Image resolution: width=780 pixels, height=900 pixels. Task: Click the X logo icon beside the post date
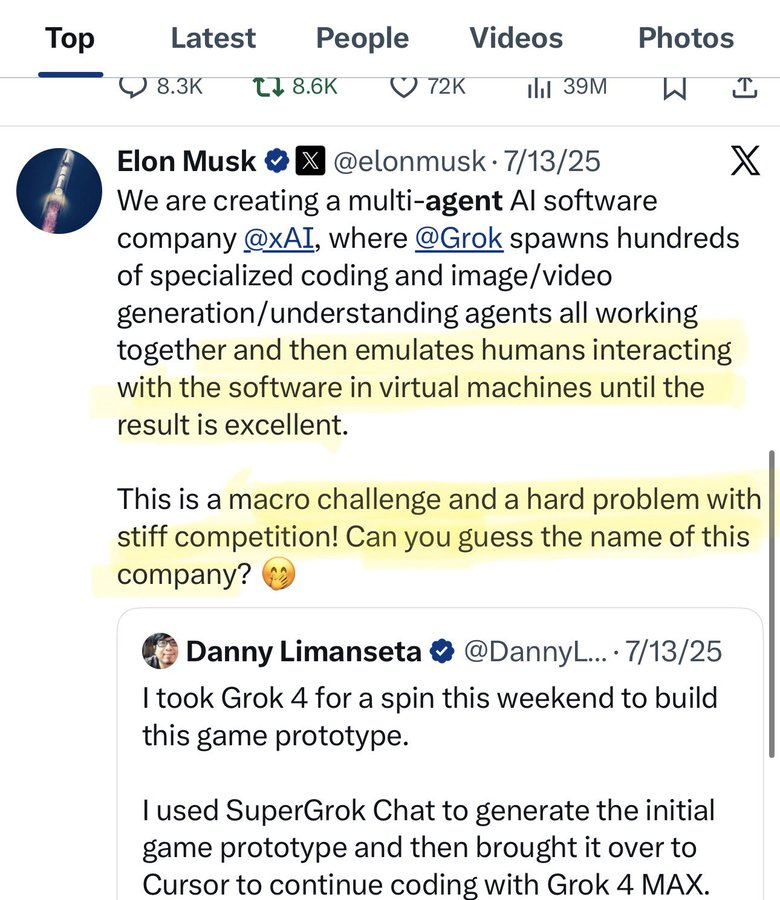point(745,160)
